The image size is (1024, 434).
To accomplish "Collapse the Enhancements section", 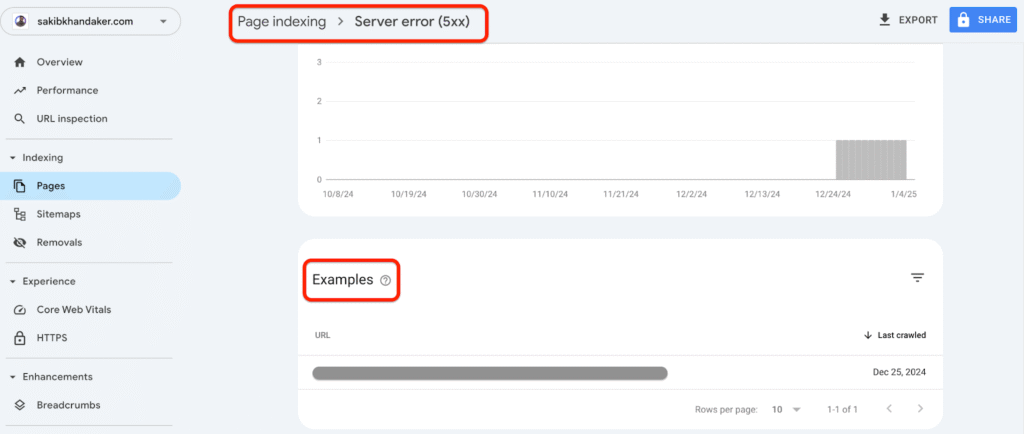I will point(13,377).
